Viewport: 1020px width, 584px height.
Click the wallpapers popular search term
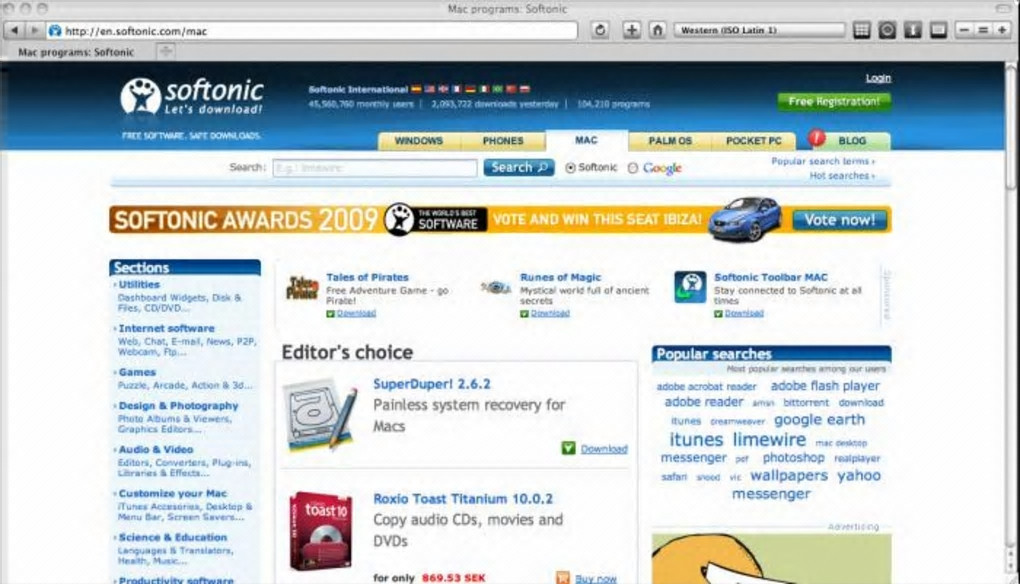[x=788, y=475]
